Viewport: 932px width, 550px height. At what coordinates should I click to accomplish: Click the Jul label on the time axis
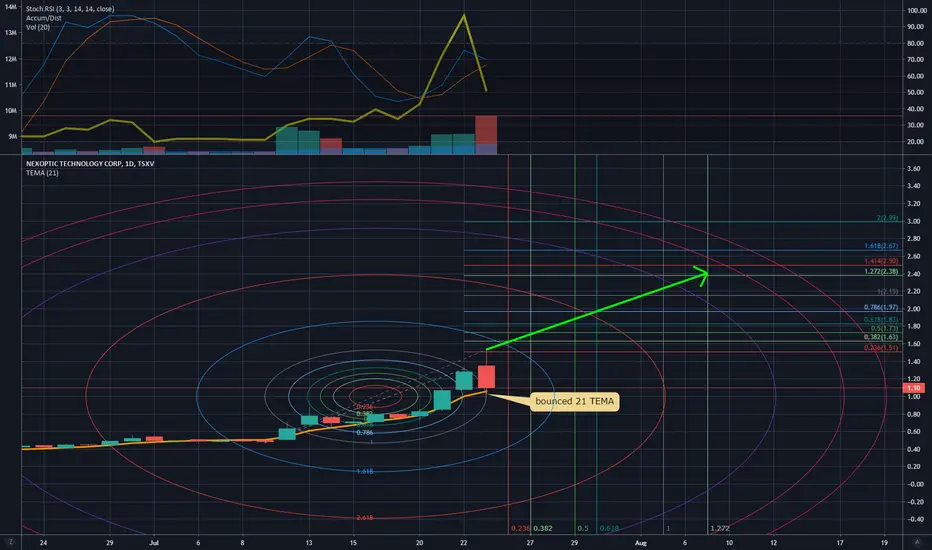pyautogui.click(x=154, y=543)
